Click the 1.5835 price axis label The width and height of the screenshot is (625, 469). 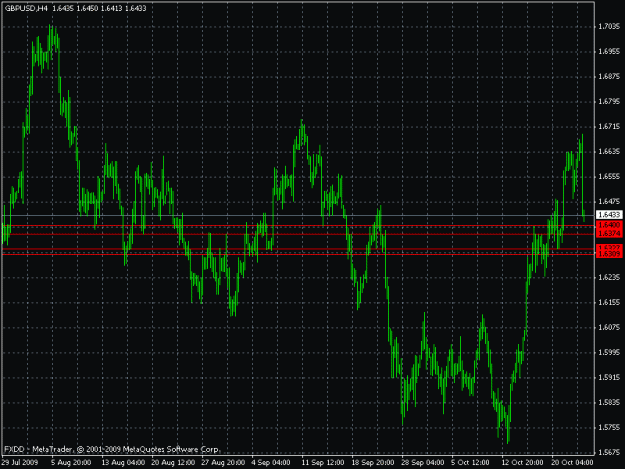pos(609,402)
